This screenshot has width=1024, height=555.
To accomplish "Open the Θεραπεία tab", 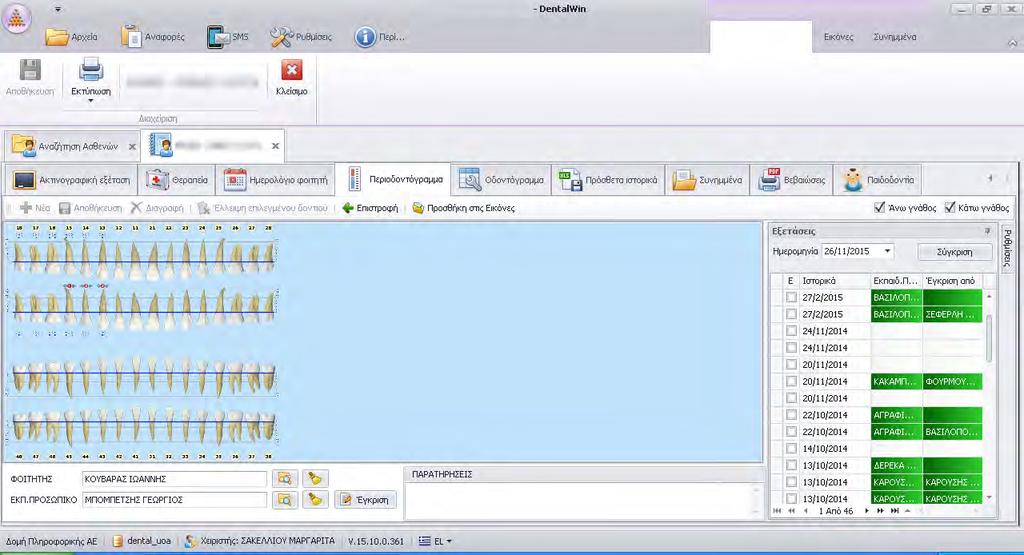I will [177, 180].
